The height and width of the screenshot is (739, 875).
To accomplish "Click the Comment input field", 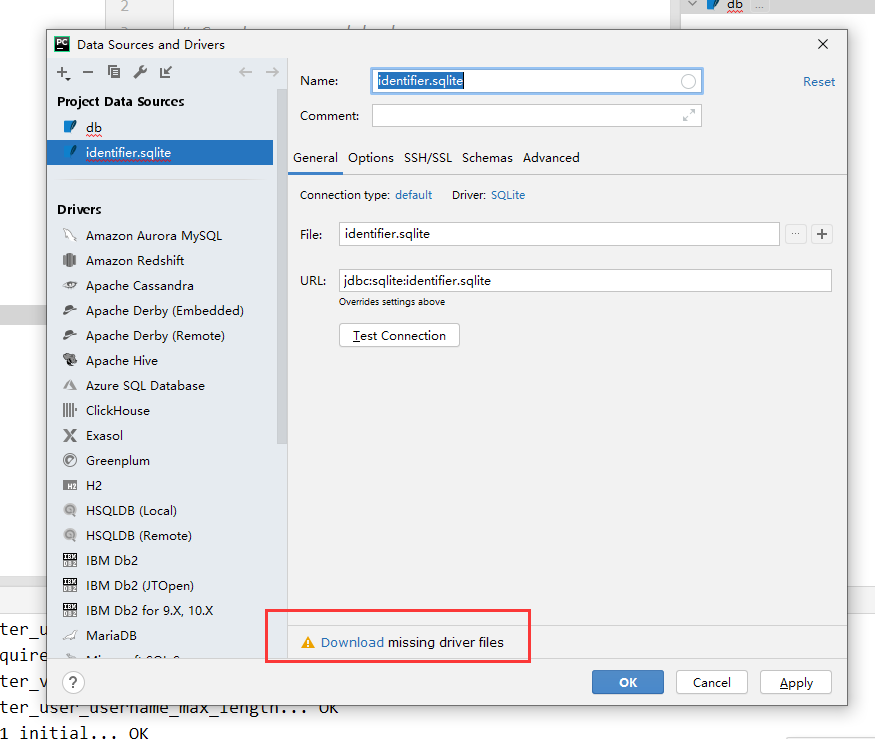I will click(x=536, y=116).
